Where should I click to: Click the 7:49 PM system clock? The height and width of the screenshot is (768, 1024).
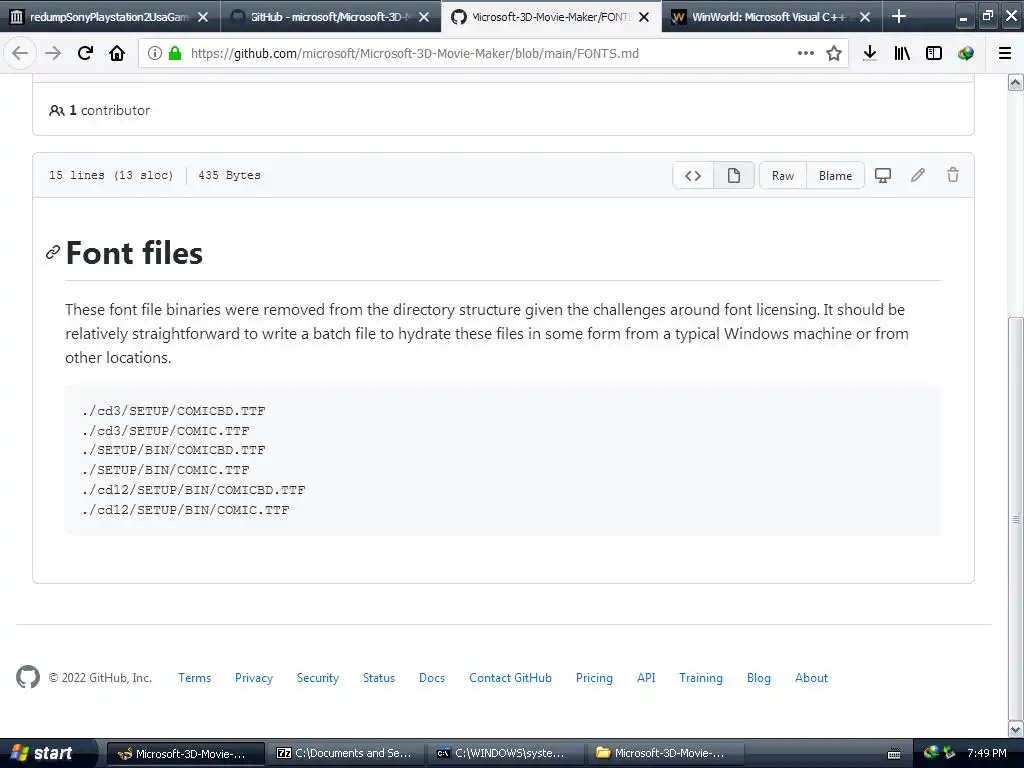coord(987,754)
